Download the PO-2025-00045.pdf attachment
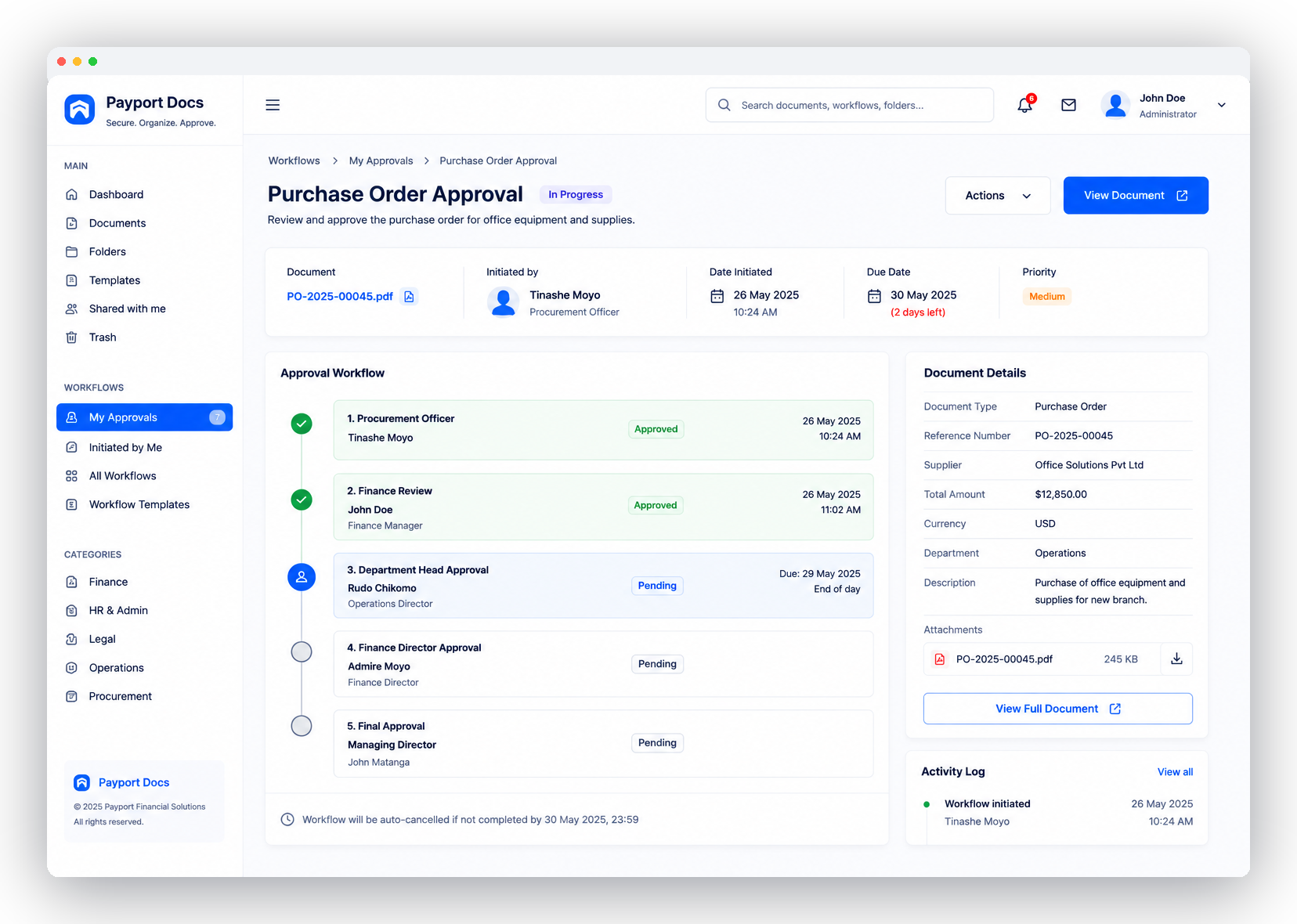This screenshot has height=924, width=1297. click(x=1176, y=659)
